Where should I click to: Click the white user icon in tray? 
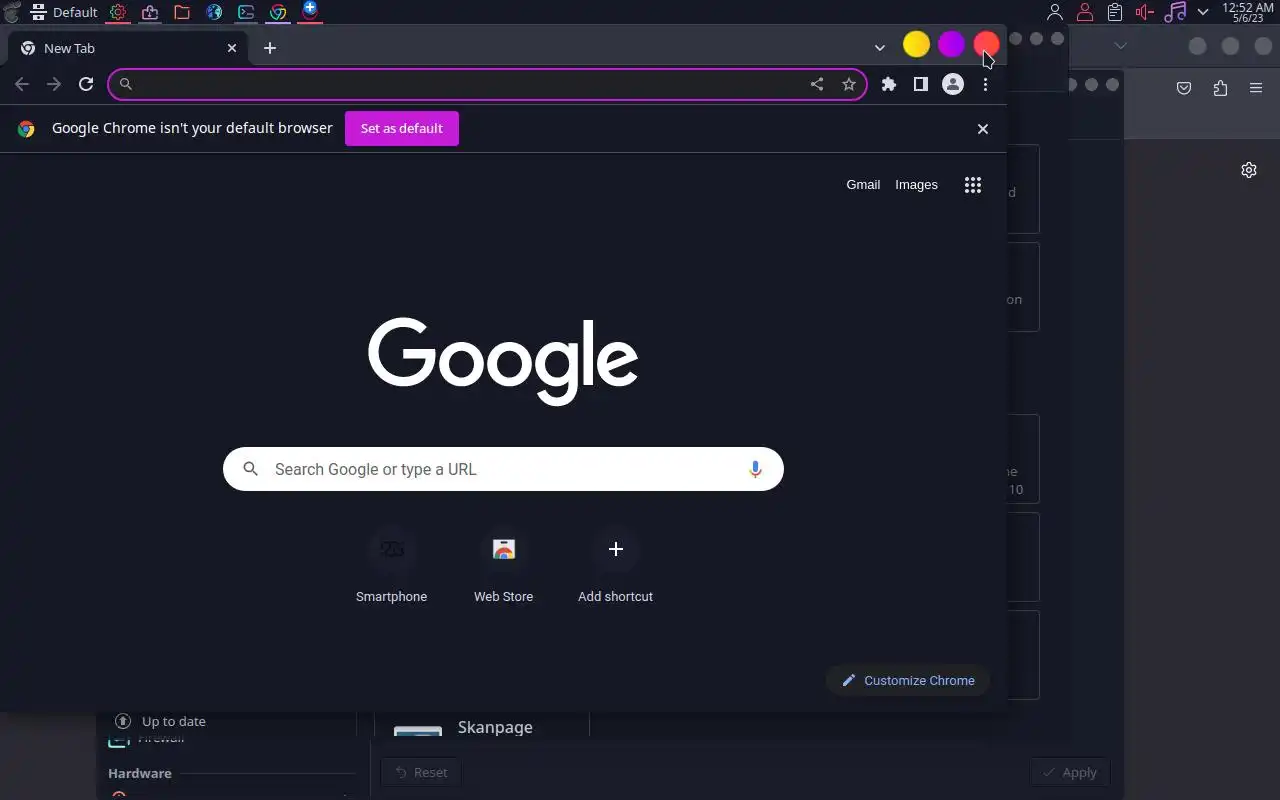pyautogui.click(x=1055, y=12)
